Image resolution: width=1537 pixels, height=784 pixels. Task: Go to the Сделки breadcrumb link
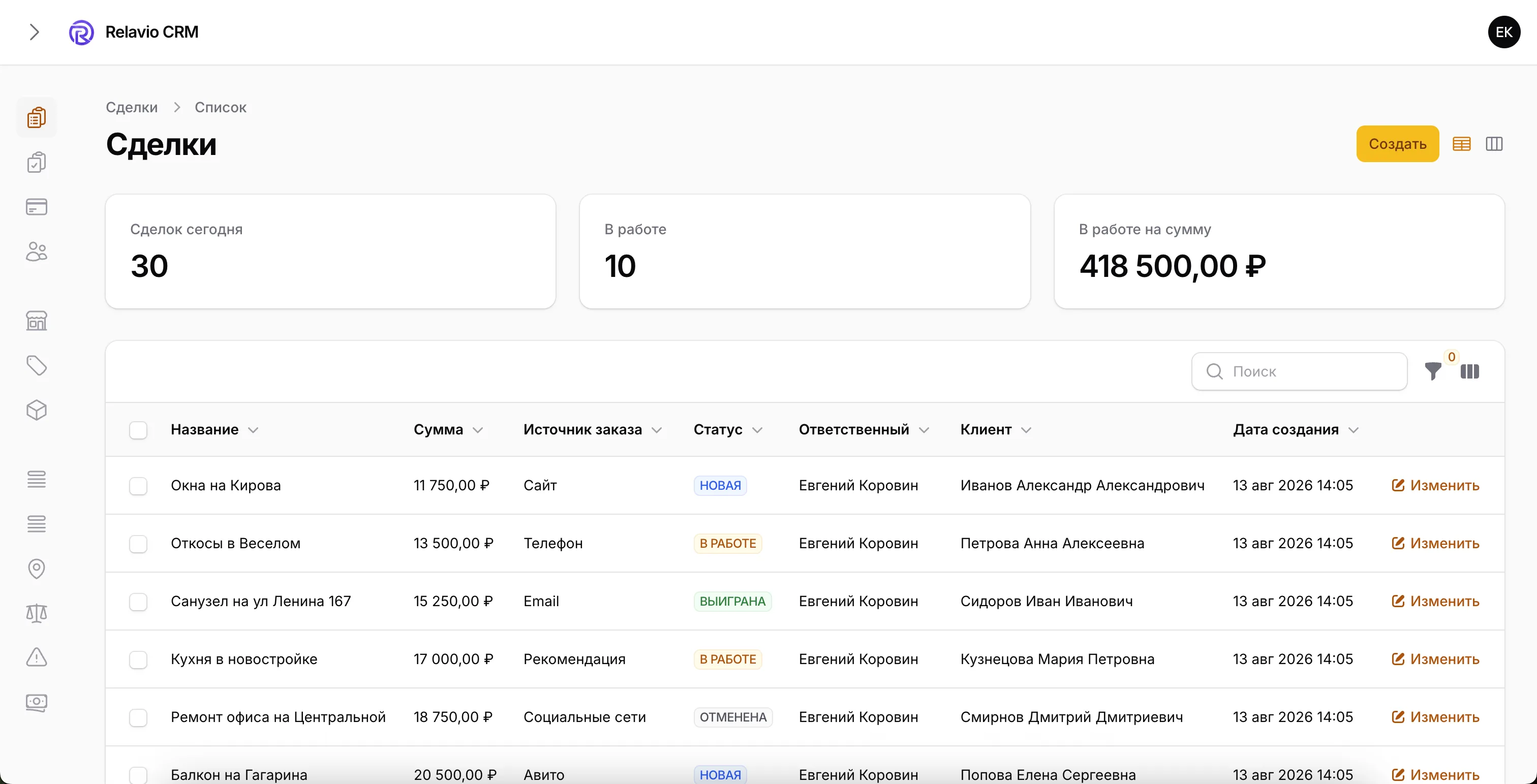tap(132, 107)
